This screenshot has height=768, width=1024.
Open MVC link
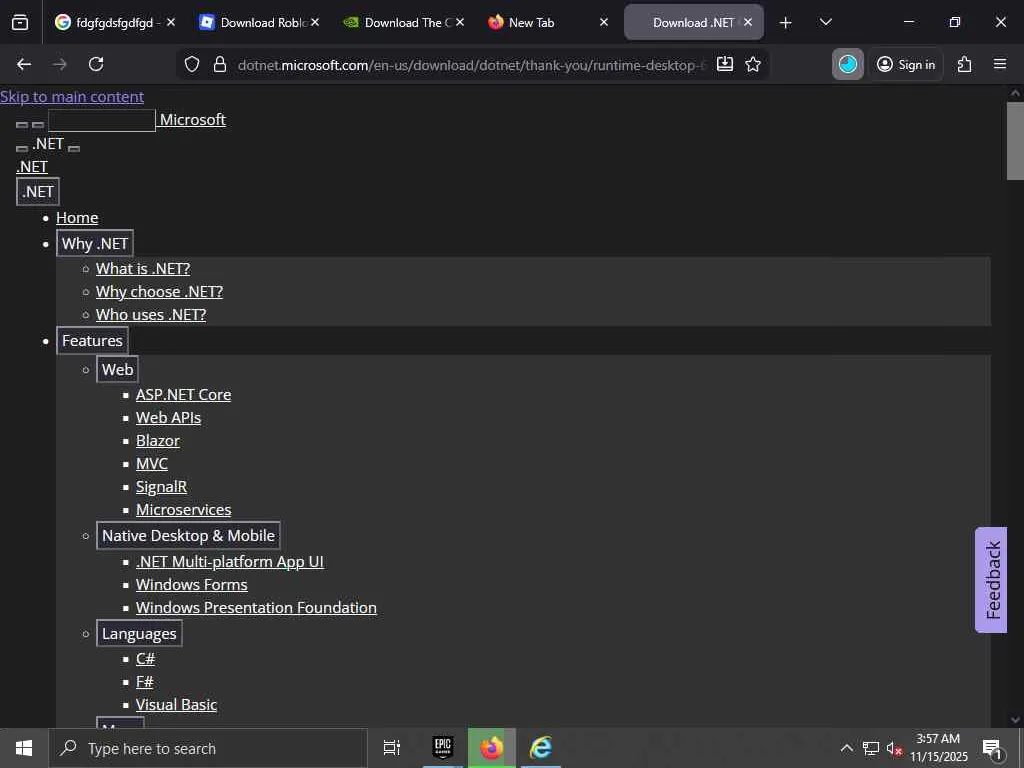(x=152, y=463)
